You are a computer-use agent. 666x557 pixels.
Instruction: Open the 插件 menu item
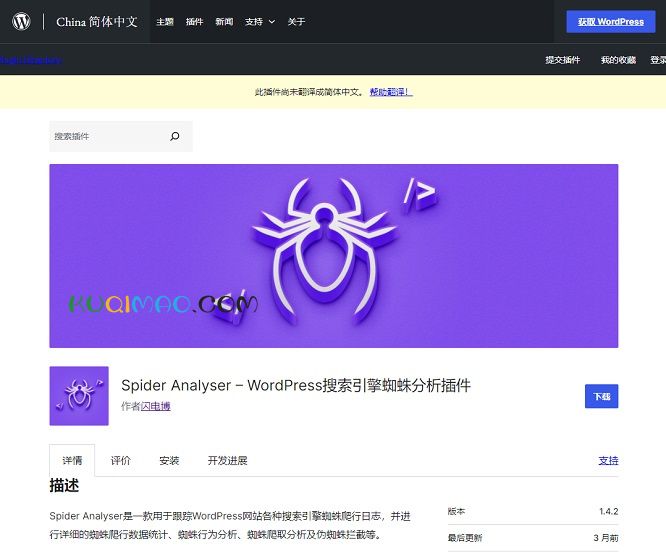click(195, 22)
